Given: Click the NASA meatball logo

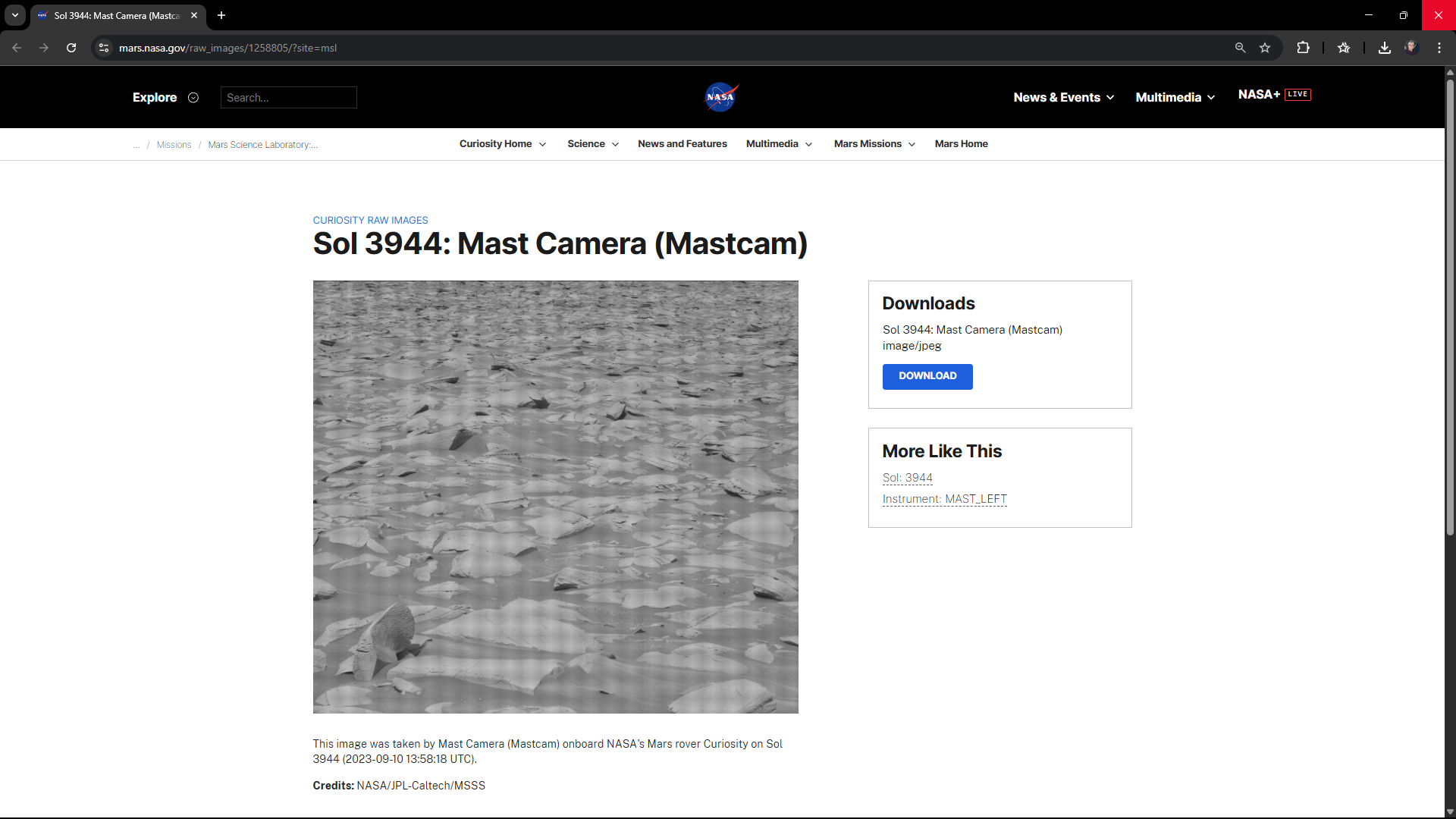Looking at the screenshot, I should pos(720,97).
